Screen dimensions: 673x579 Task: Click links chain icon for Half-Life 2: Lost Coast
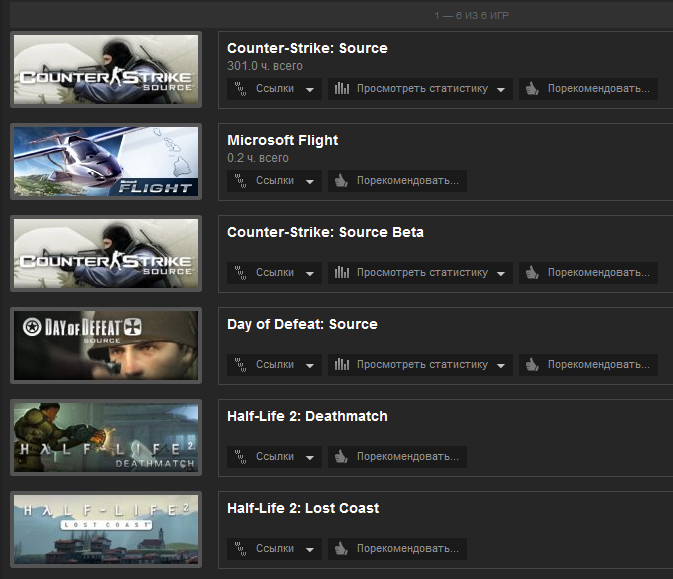(x=240, y=549)
